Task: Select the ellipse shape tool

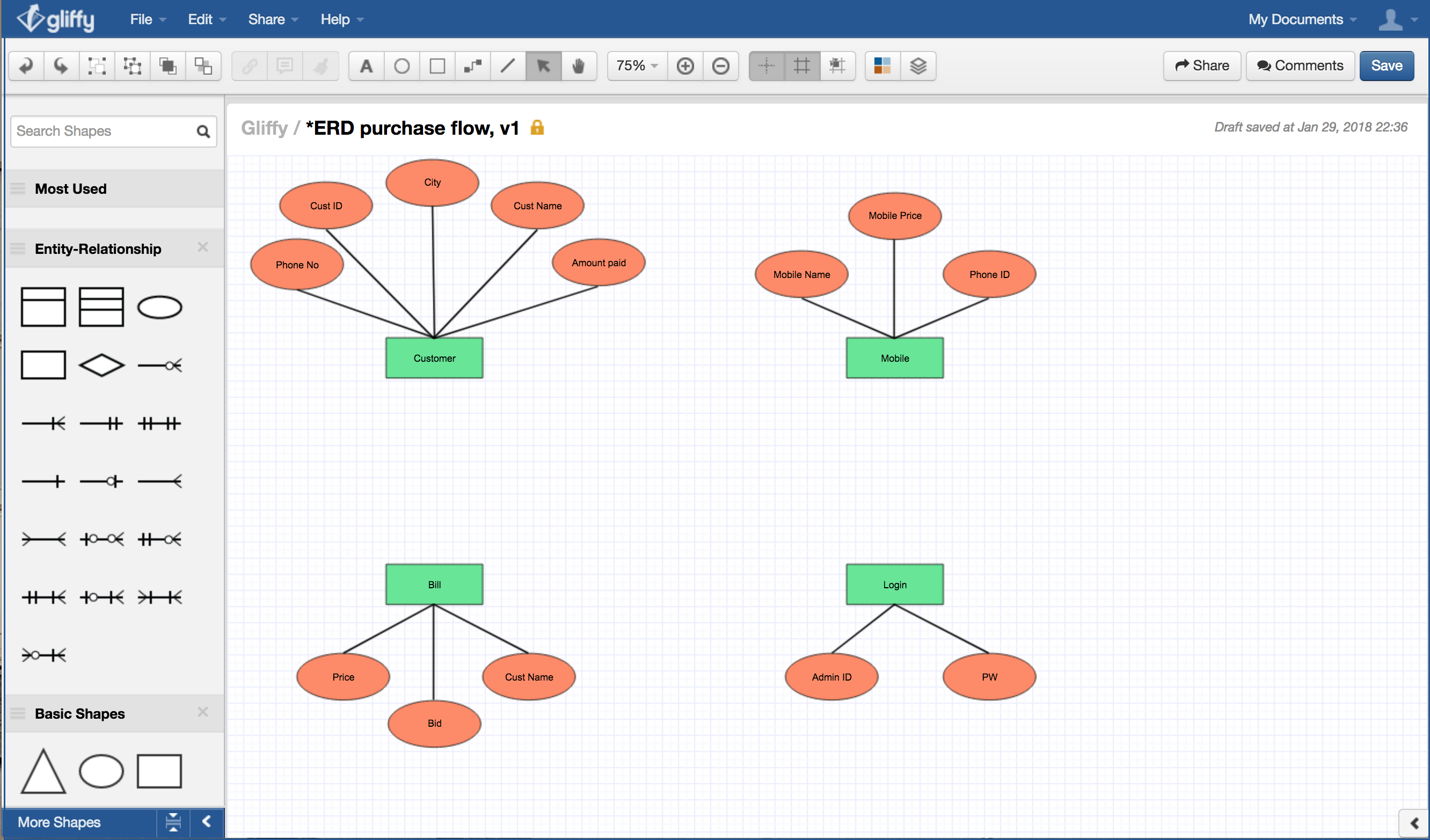Action: pos(401,65)
